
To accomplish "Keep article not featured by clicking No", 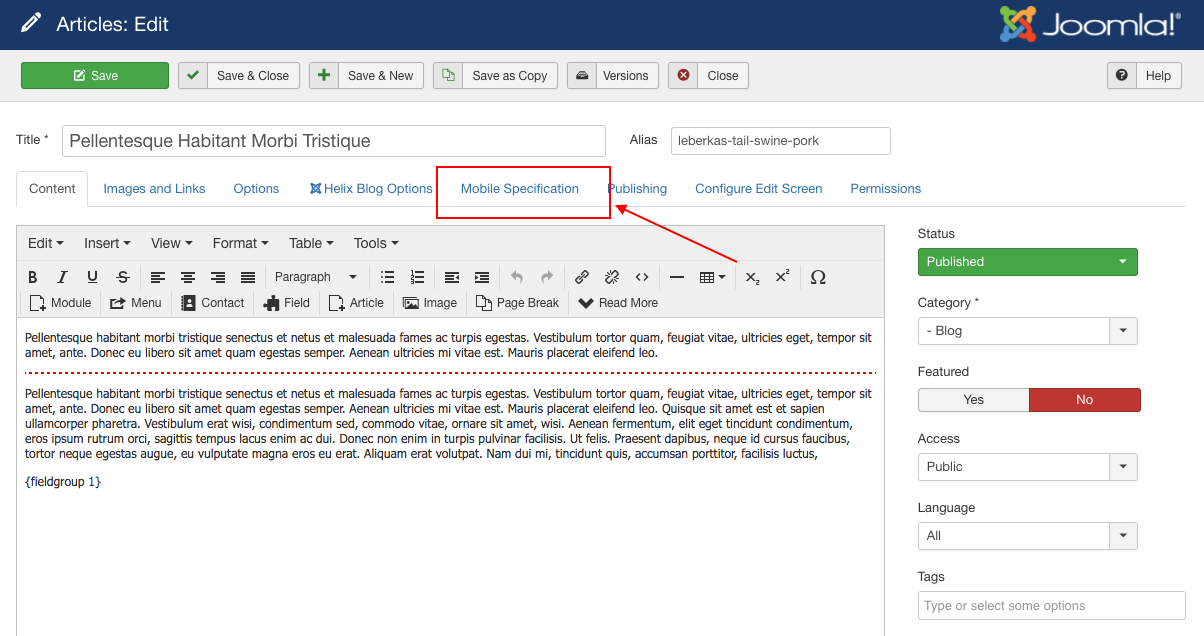I will [x=1084, y=399].
